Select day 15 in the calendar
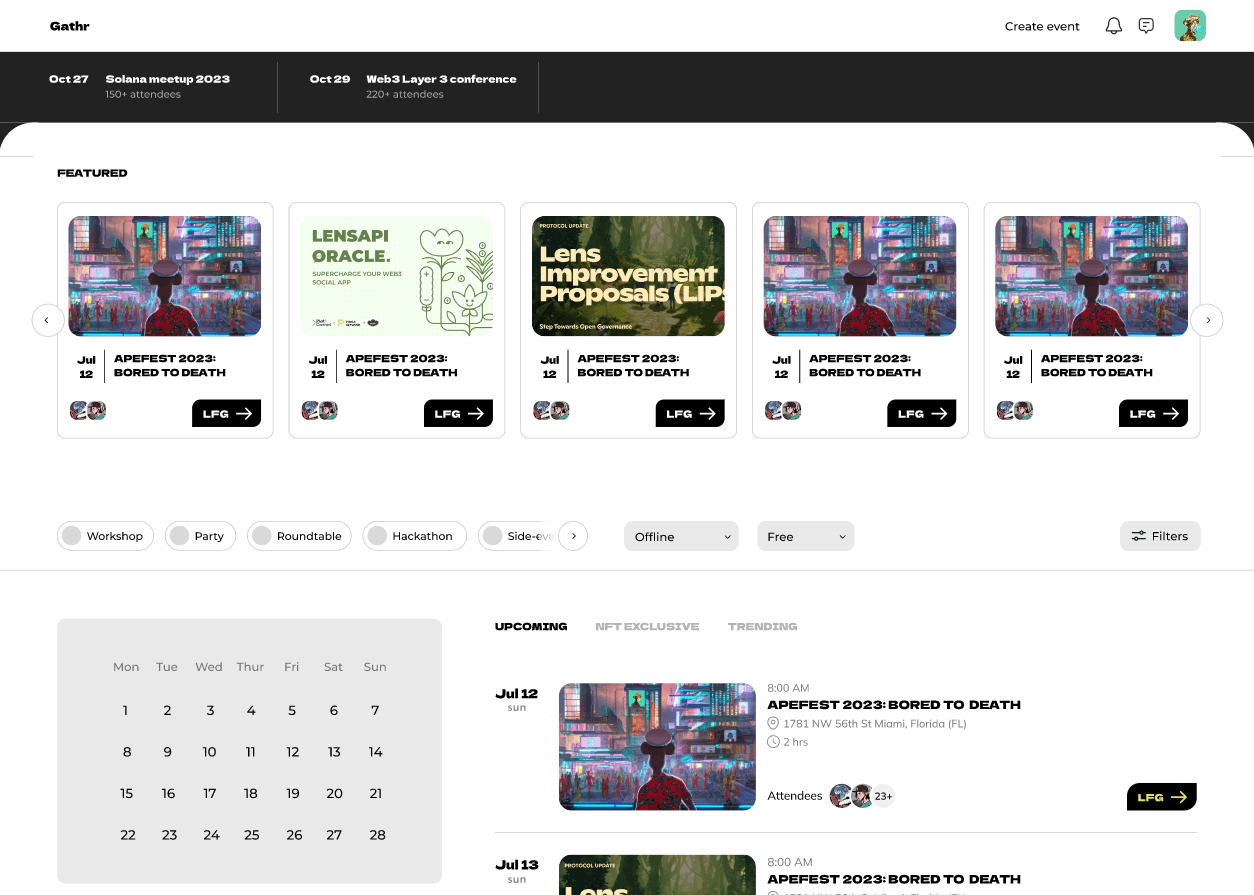This screenshot has height=895, width=1254. pos(127,793)
